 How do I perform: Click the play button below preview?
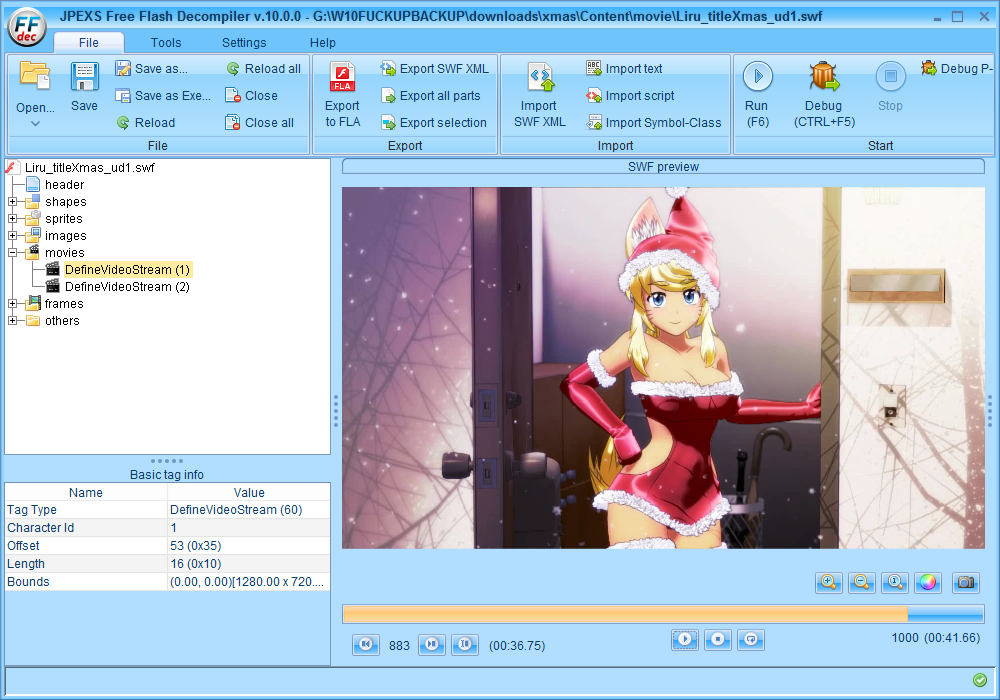click(685, 639)
